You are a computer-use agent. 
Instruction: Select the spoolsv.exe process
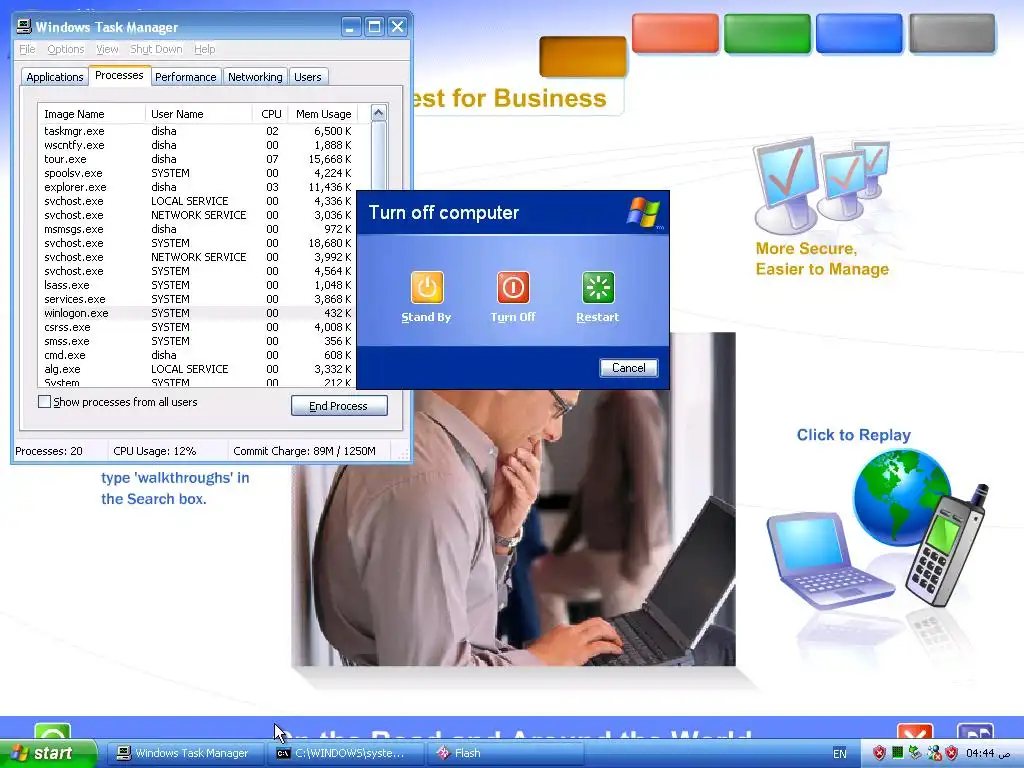[x=198, y=173]
